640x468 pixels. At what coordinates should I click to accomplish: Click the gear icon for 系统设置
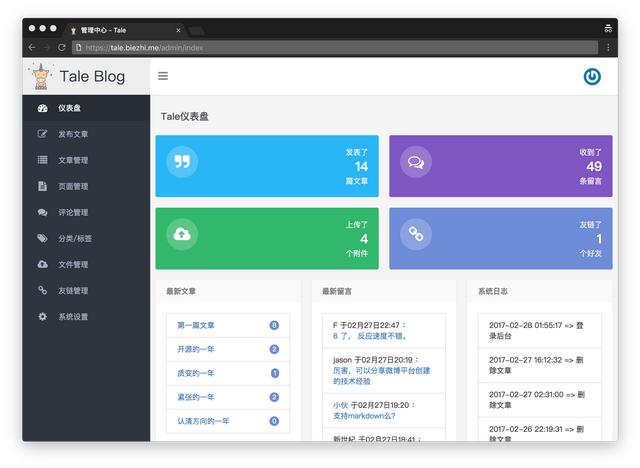point(42,317)
